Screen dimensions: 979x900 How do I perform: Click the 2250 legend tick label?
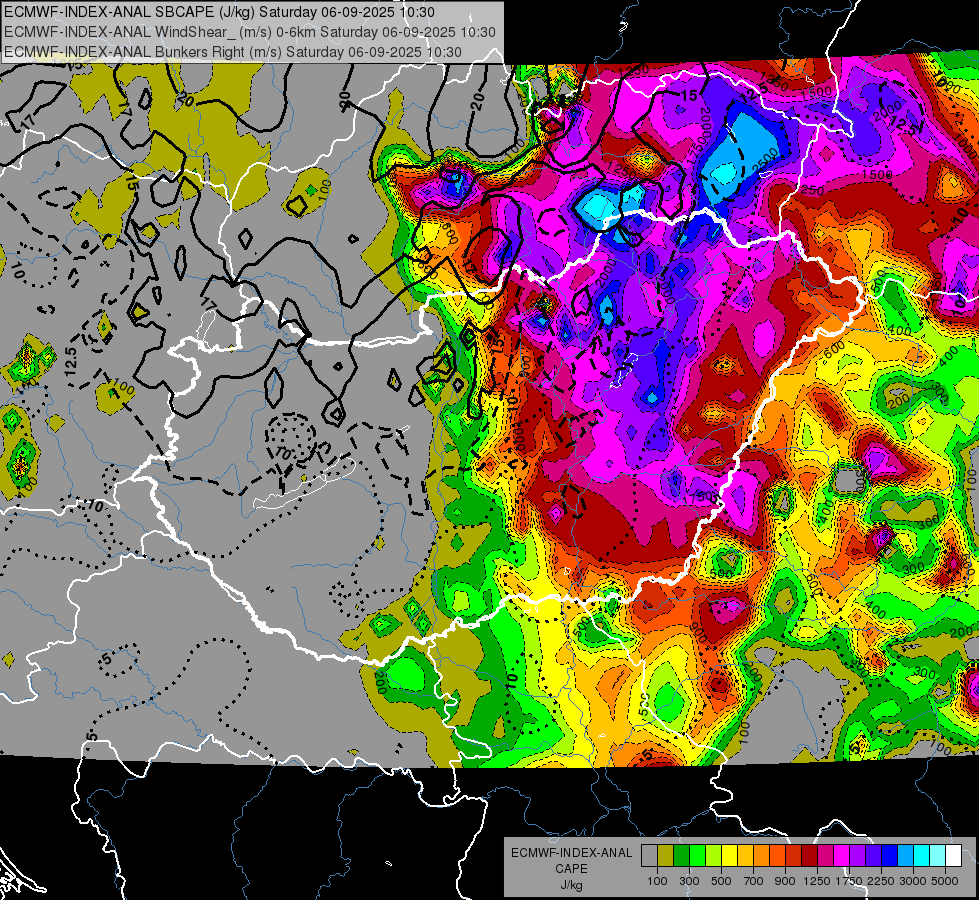881,881
